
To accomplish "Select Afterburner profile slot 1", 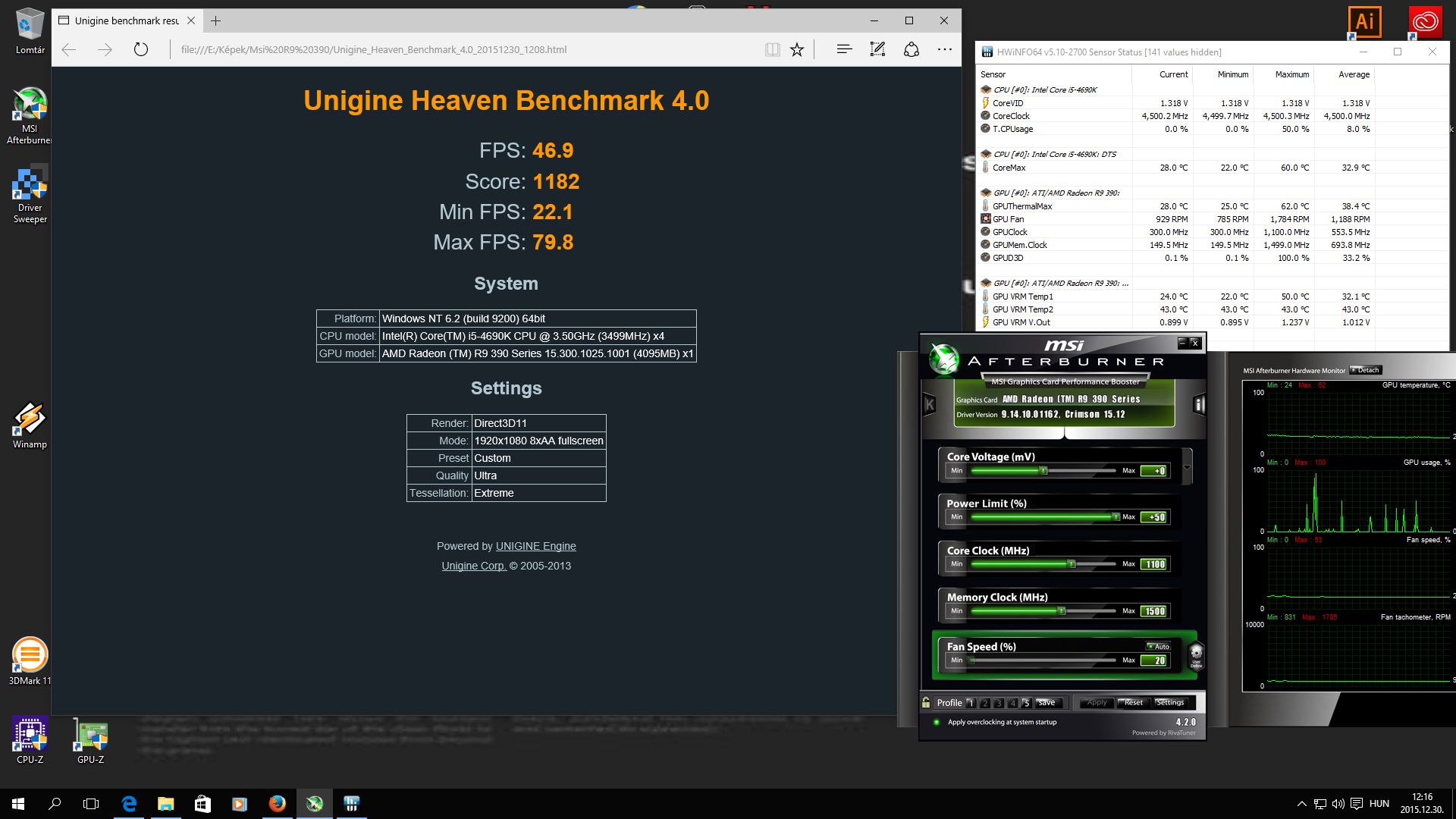I will tap(971, 703).
